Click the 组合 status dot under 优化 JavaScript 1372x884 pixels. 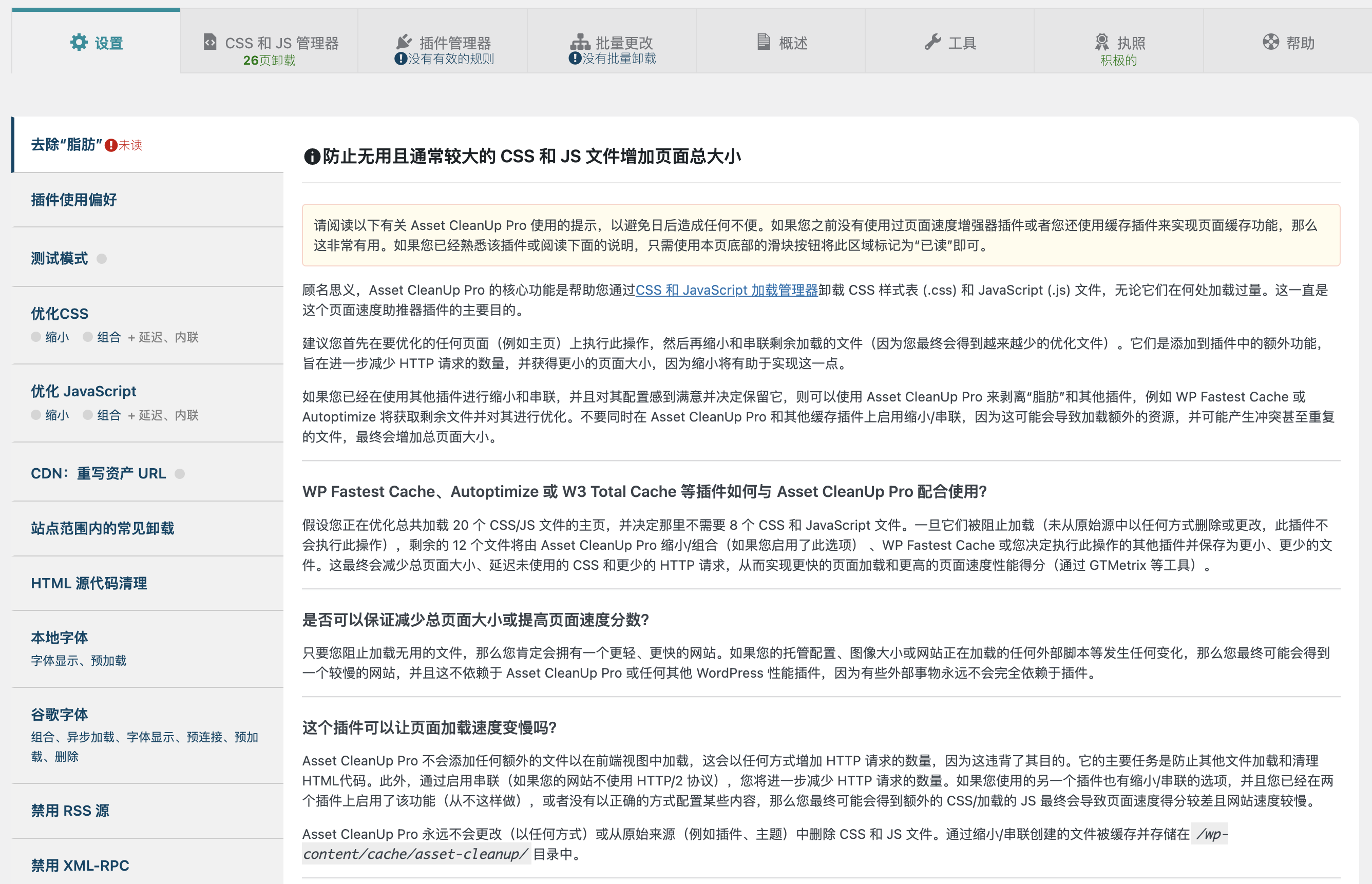pos(87,415)
